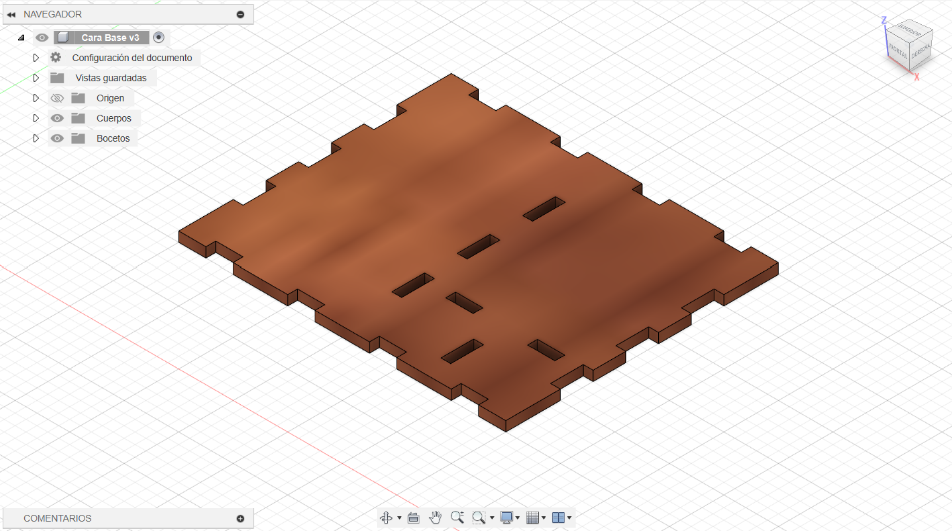Open Grid and Snaps settings icon
Screen dimensions: 952x531
532,518
